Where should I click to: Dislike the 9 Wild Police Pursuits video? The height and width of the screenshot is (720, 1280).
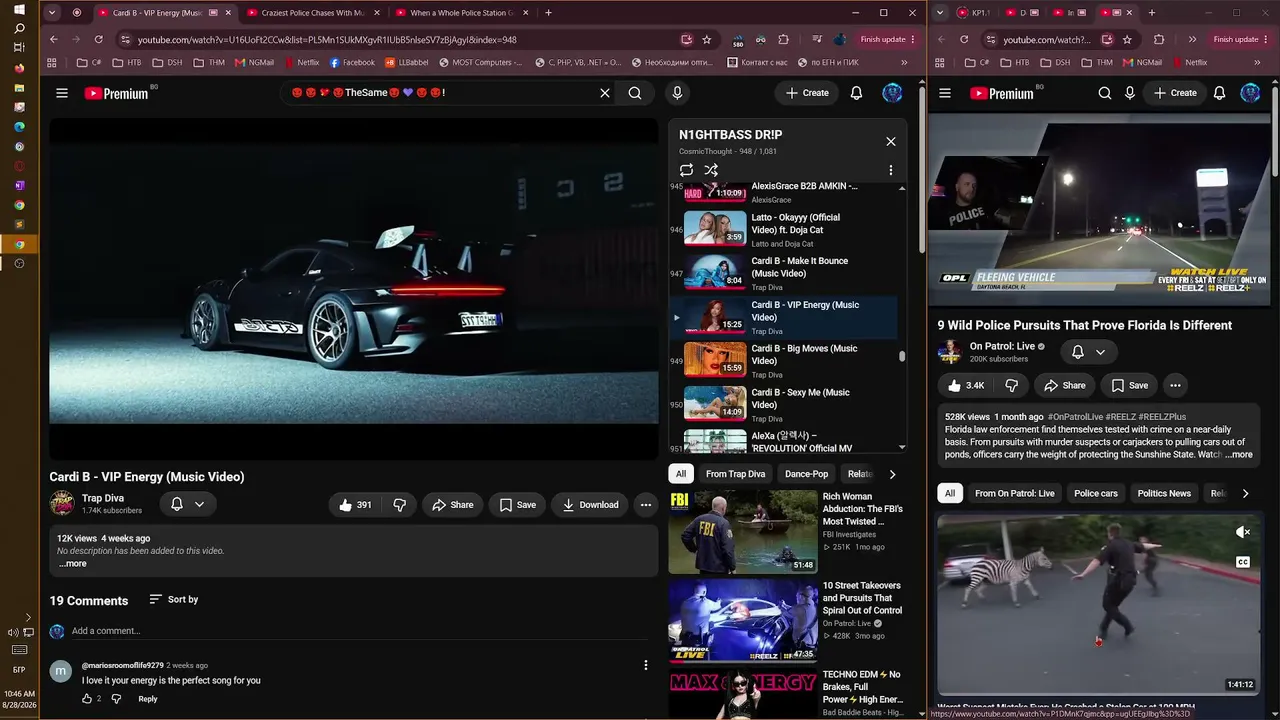click(x=1011, y=385)
